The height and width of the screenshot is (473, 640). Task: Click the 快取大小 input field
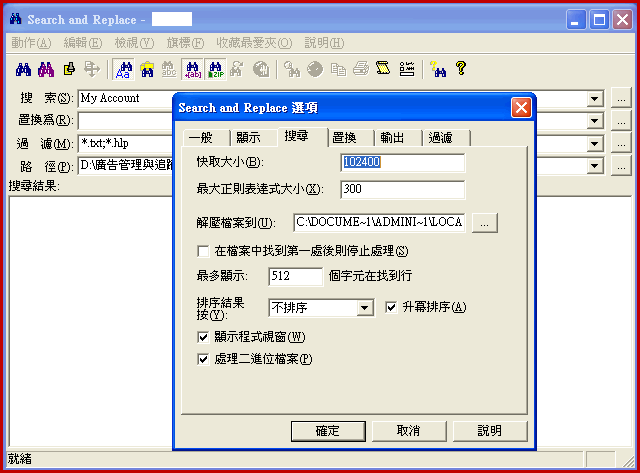point(402,163)
